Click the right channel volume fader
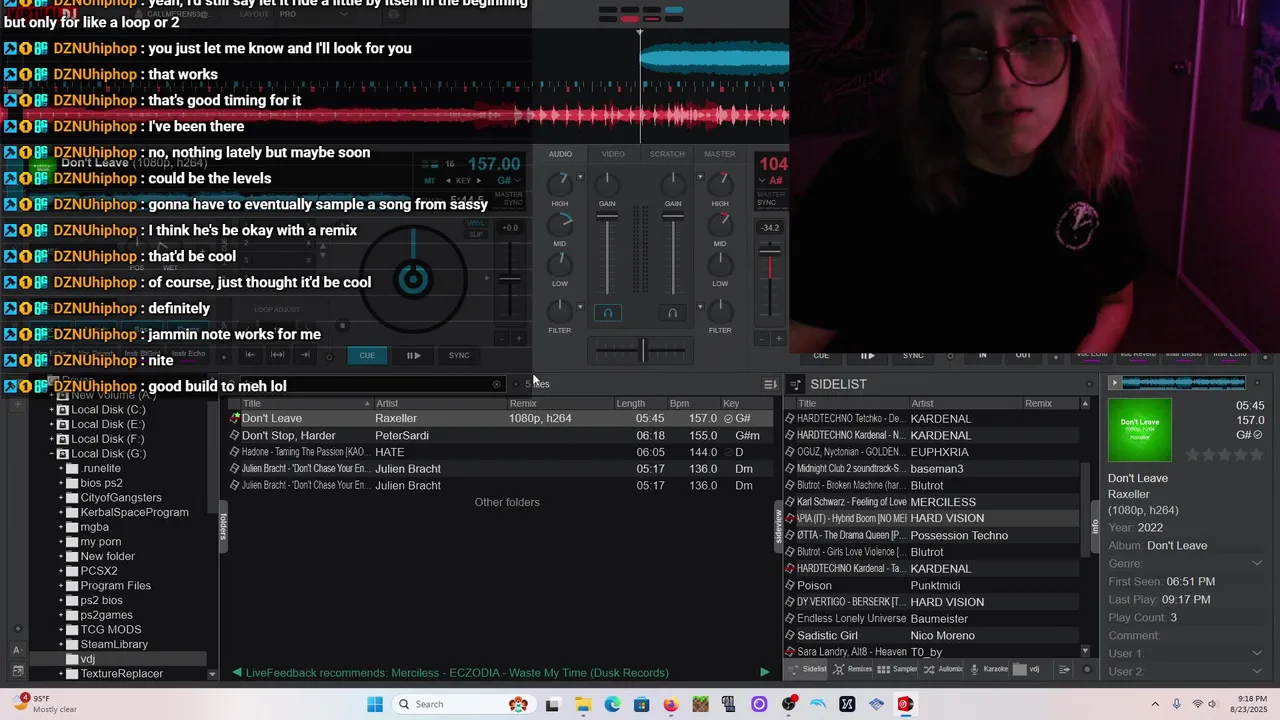Screen dimensions: 1280x720 (x=673, y=217)
